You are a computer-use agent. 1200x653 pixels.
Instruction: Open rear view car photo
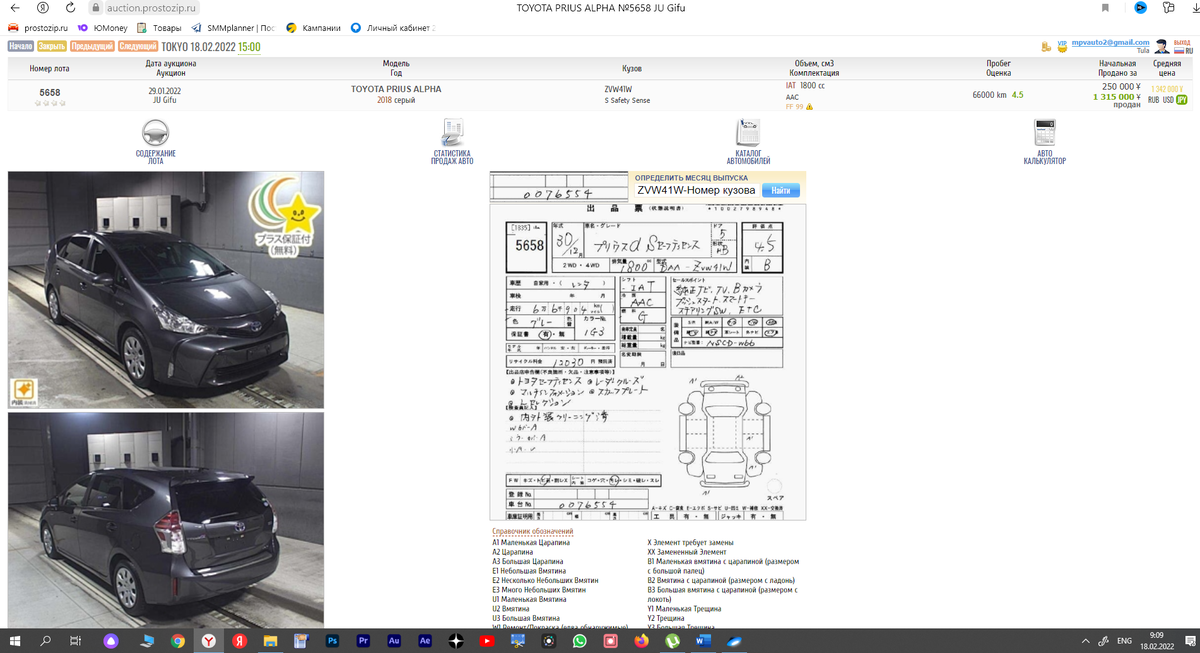coord(166,520)
